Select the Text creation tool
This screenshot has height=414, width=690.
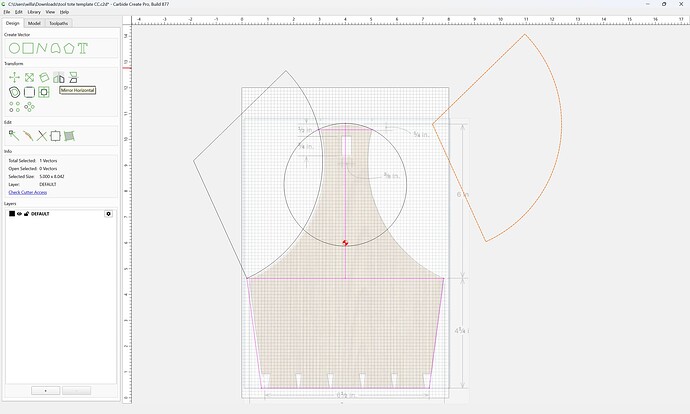(83, 48)
